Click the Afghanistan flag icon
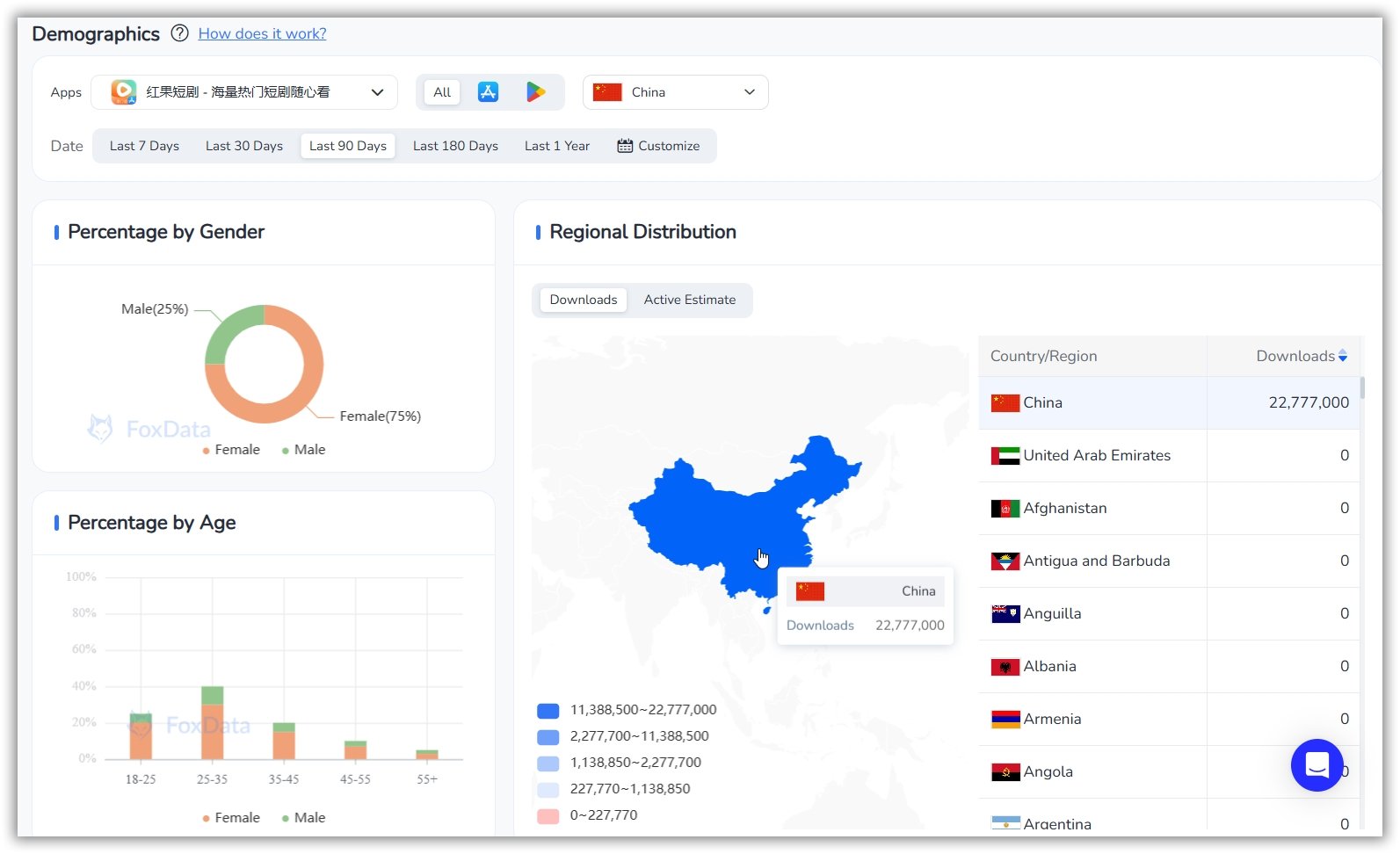 coord(1005,509)
